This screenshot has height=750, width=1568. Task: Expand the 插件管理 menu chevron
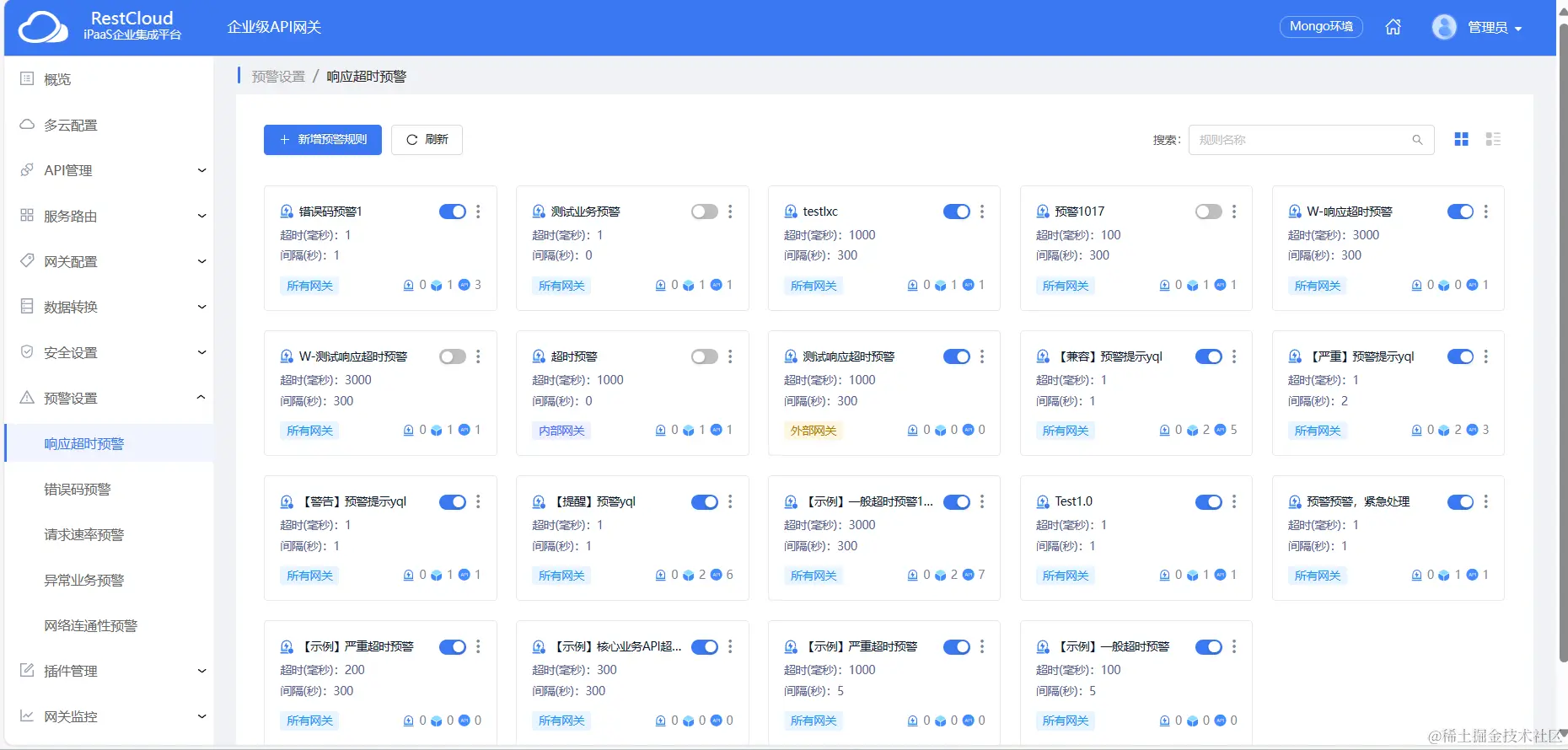point(201,671)
